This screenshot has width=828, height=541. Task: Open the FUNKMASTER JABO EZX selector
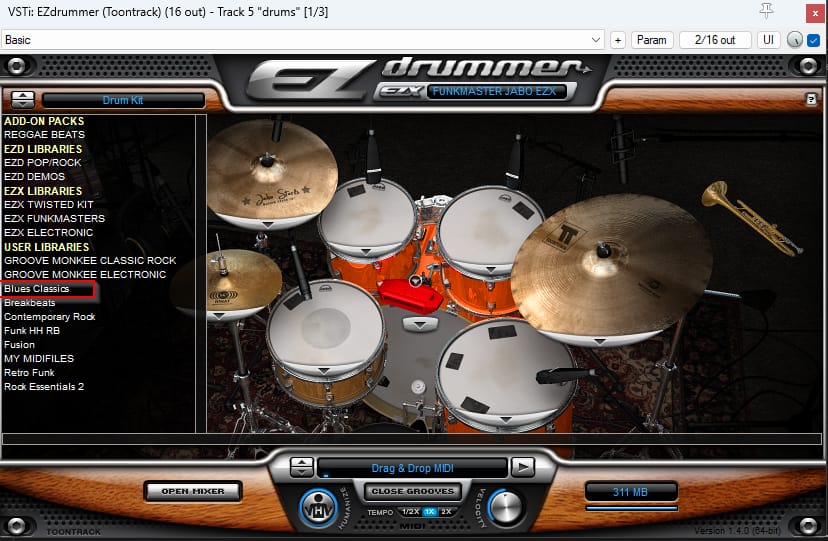495,91
